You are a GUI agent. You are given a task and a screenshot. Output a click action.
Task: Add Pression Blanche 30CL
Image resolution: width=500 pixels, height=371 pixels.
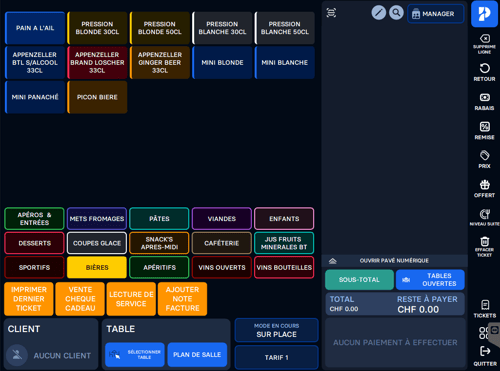222,28
